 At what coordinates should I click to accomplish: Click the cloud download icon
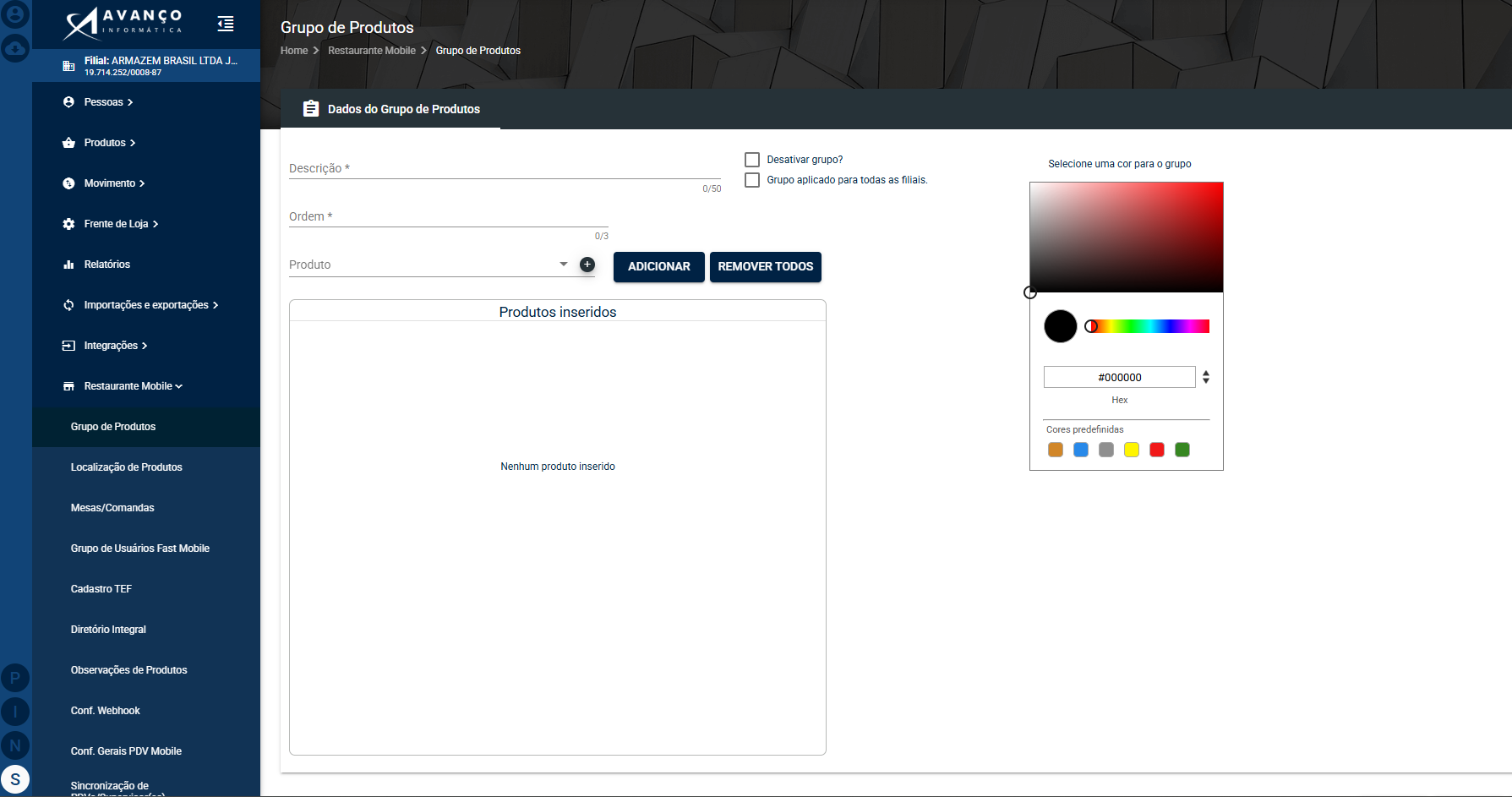tap(15, 48)
